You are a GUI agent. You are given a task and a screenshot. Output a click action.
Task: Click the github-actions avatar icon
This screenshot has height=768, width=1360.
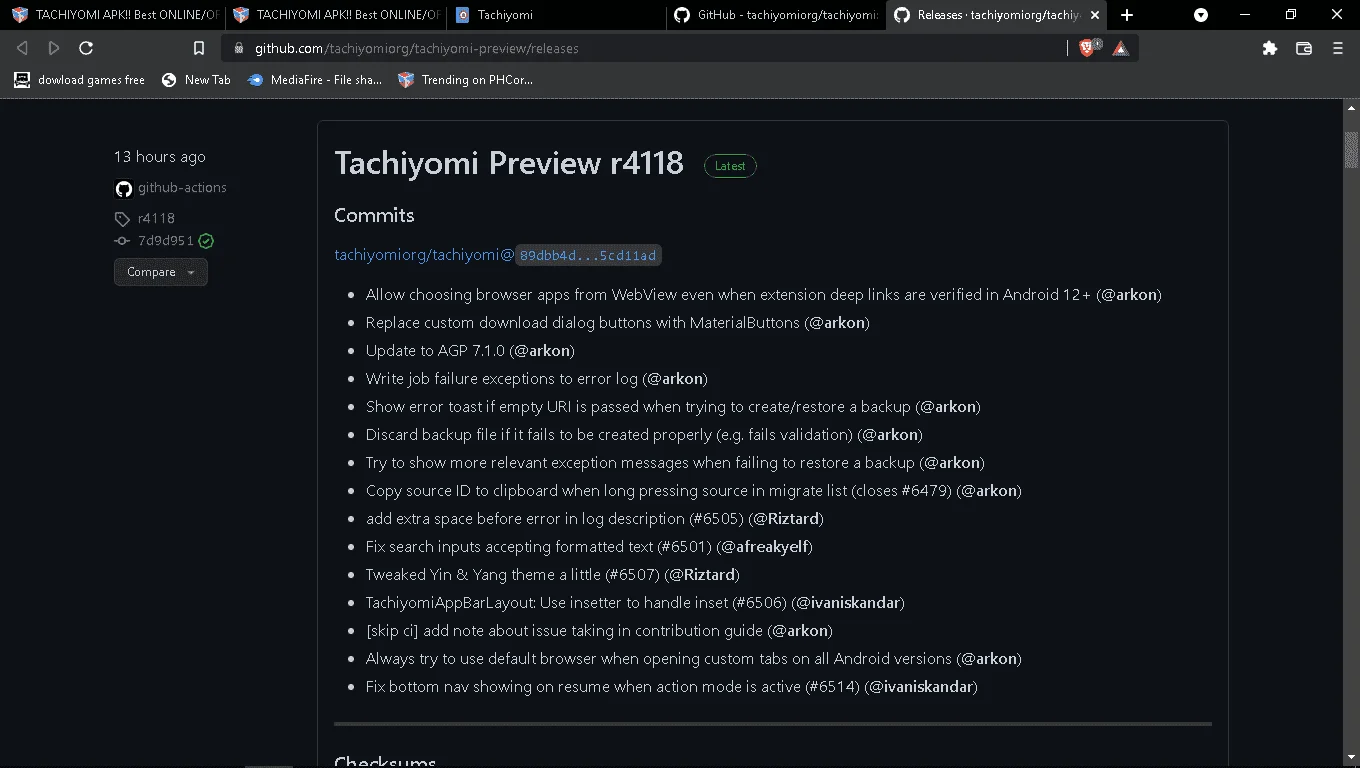click(x=123, y=188)
